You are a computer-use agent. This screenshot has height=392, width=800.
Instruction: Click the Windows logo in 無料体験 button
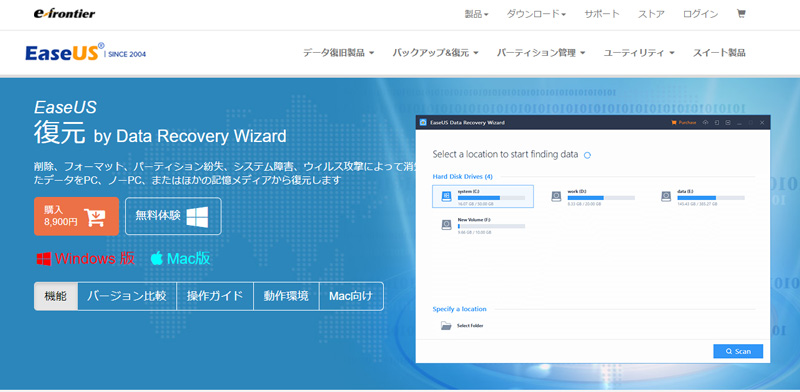[x=197, y=216]
